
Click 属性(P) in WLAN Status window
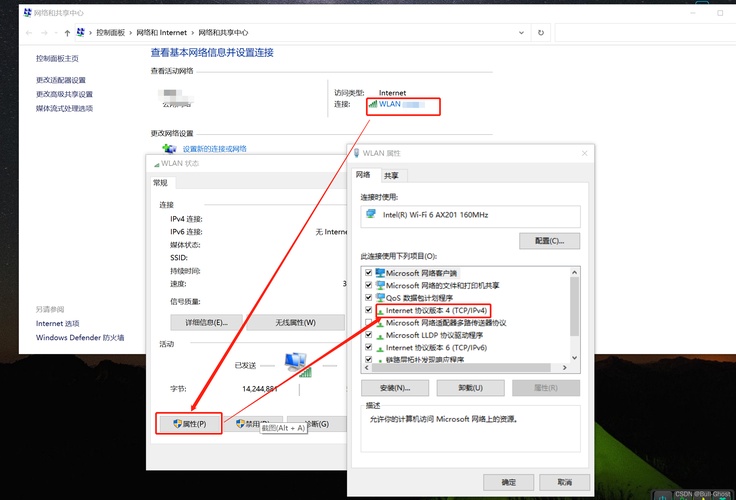click(190, 424)
